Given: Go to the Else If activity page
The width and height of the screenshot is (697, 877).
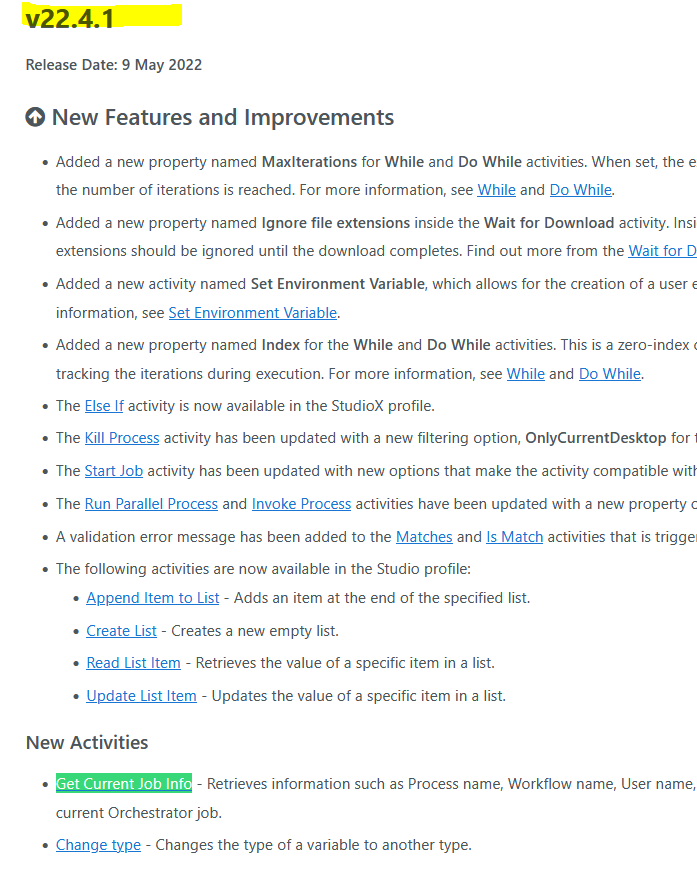Looking at the screenshot, I should click(x=104, y=406).
